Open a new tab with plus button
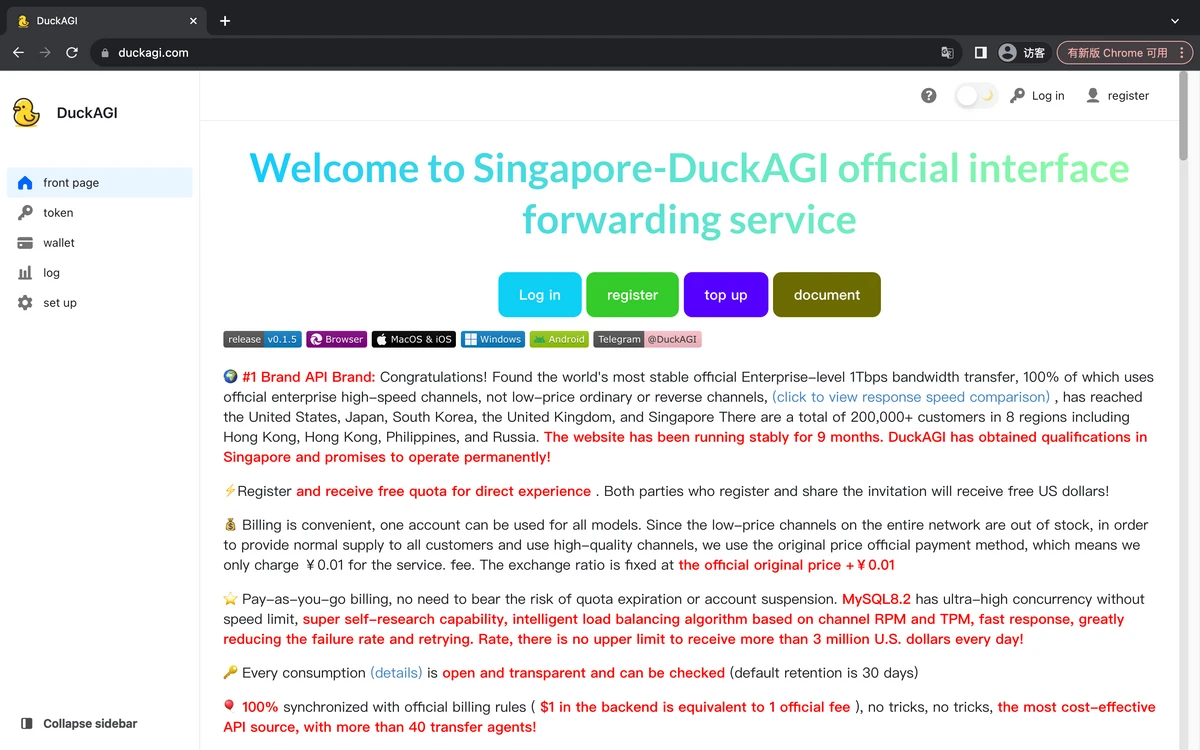 pyautogui.click(x=225, y=21)
